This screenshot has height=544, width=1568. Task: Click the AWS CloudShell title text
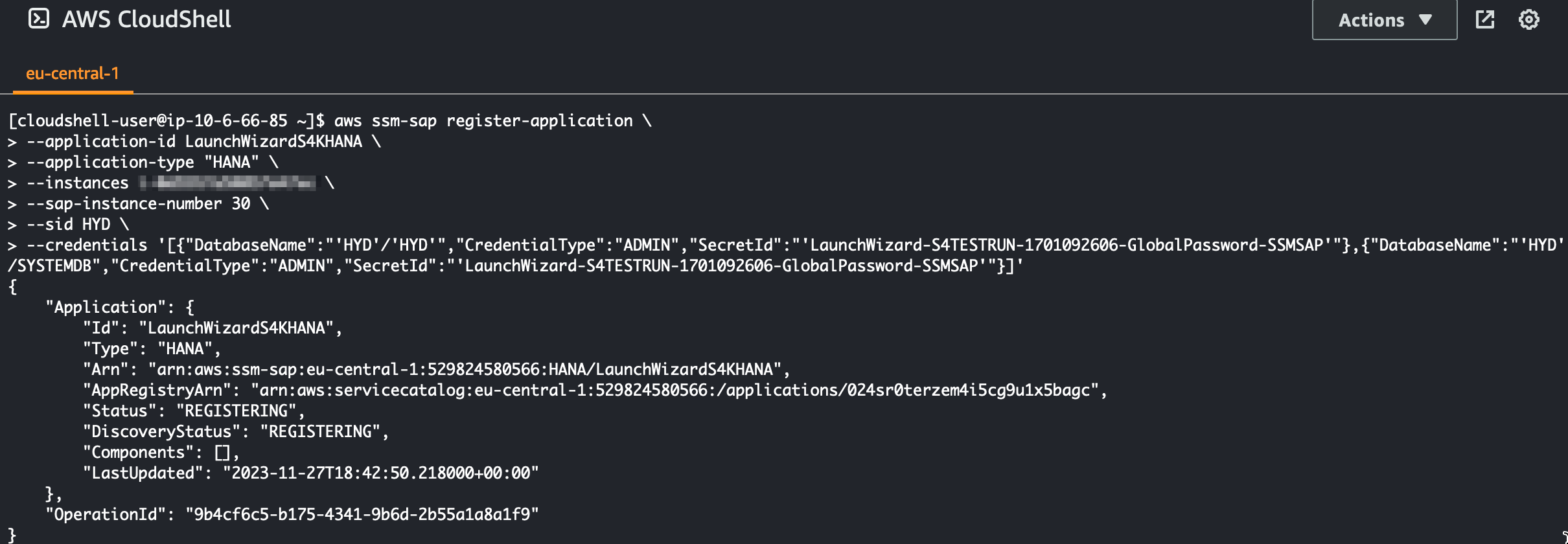[x=146, y=19]
